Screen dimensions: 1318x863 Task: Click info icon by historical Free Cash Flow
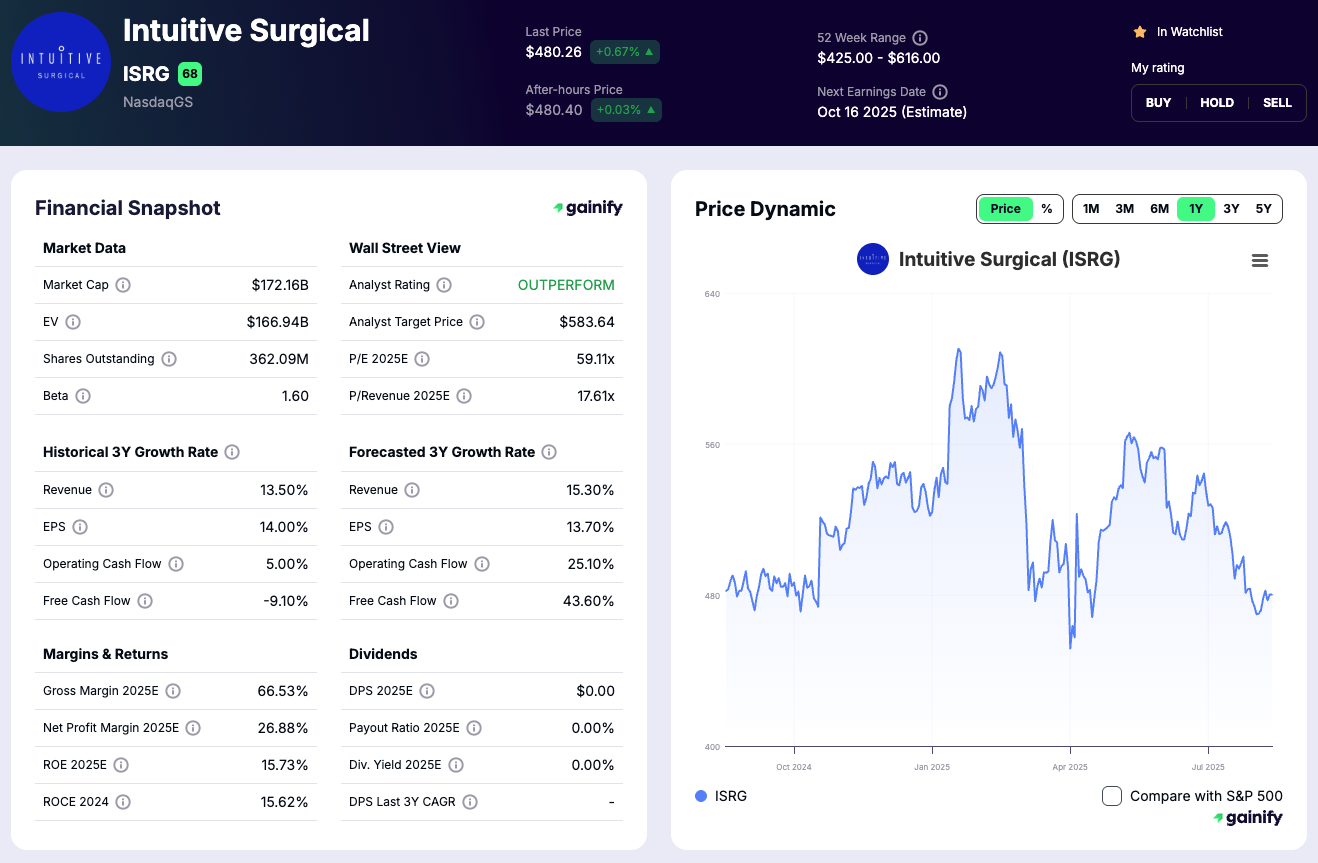[145, 601]
